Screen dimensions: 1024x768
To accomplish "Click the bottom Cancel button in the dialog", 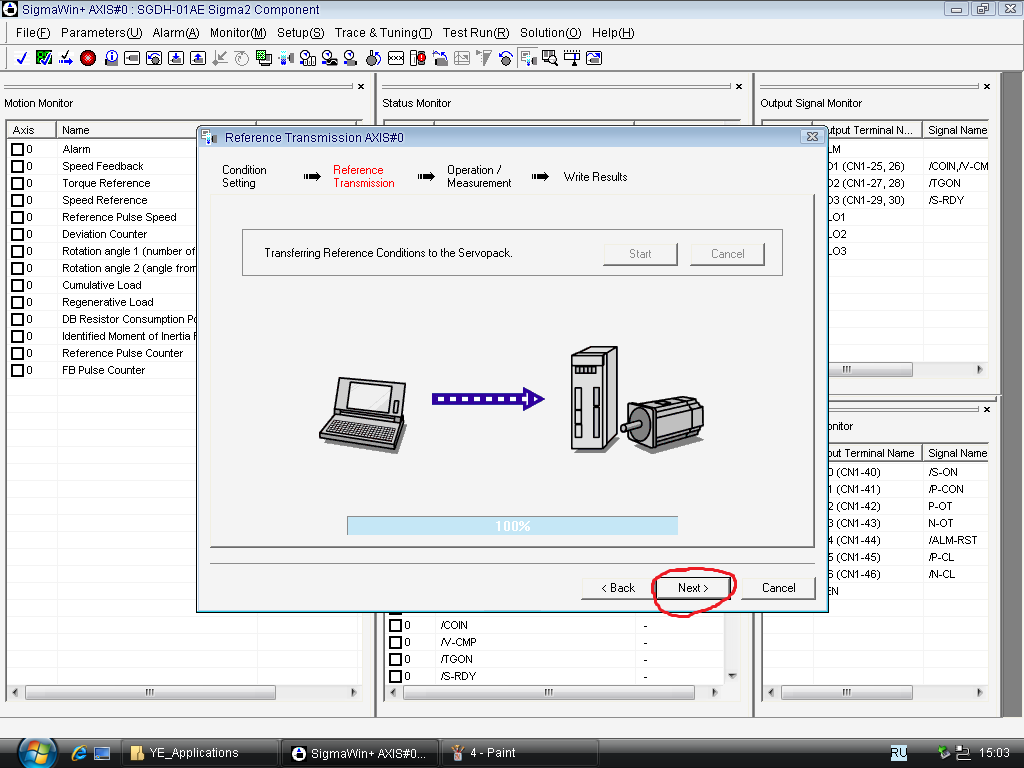I will coord(778,588).
